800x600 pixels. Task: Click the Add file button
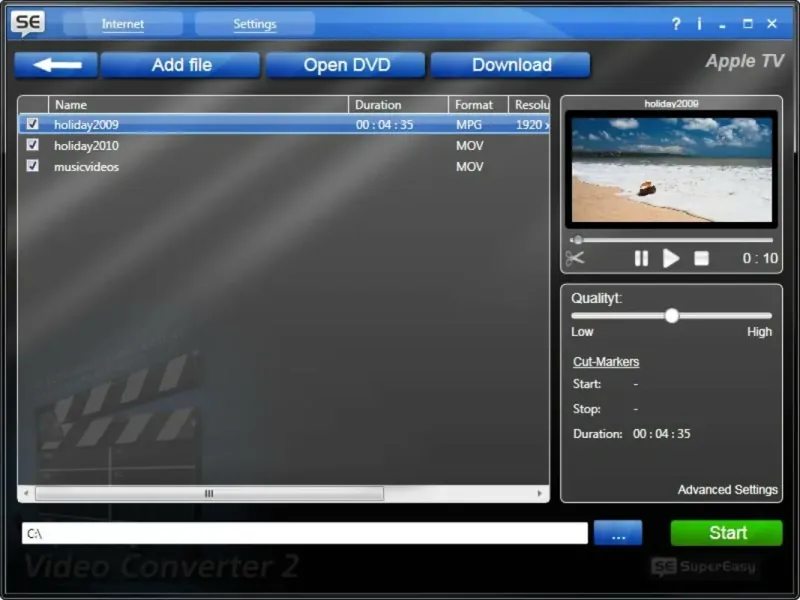(x=181, y=65)
